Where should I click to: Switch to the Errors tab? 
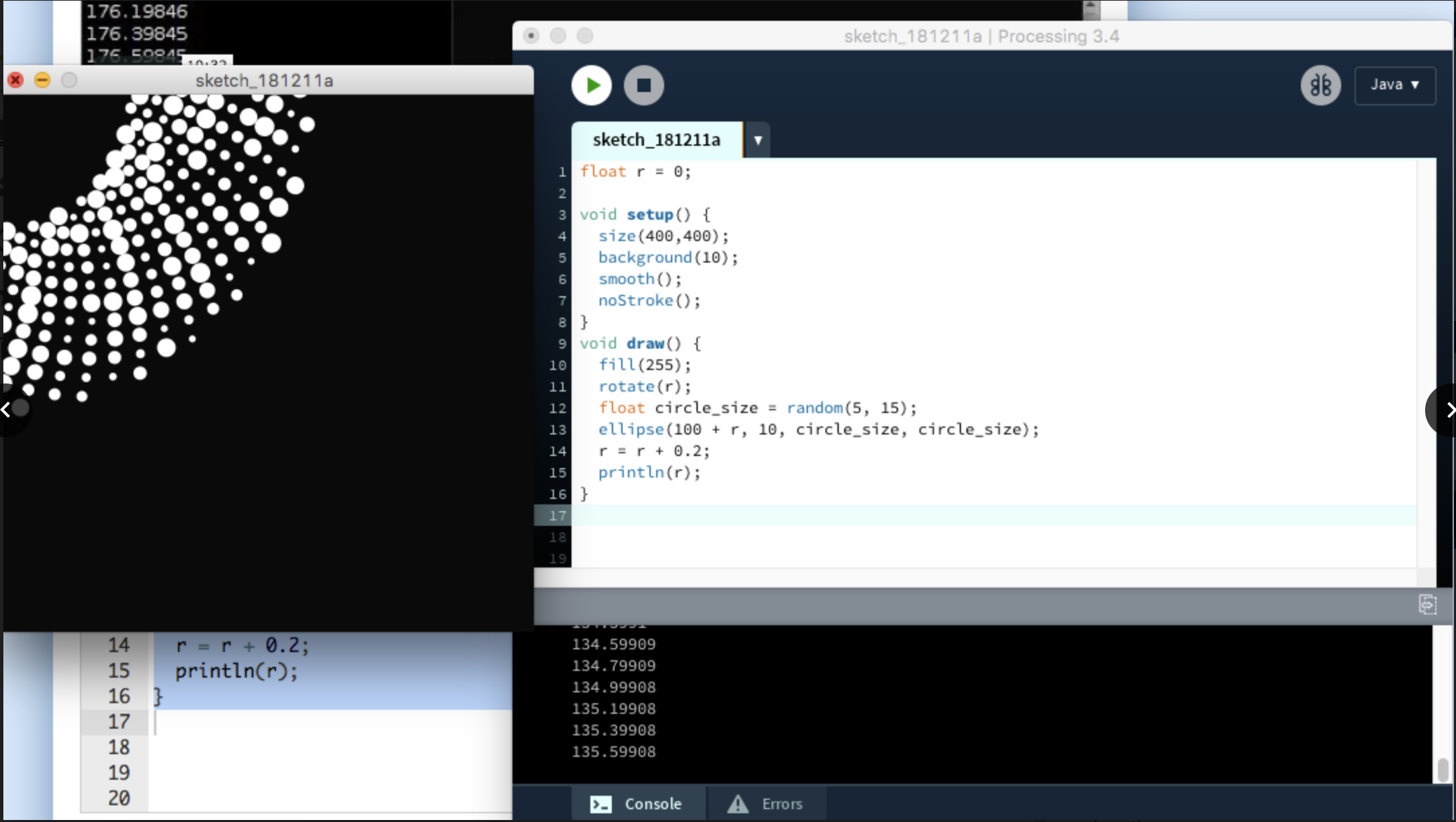point(766,804)
